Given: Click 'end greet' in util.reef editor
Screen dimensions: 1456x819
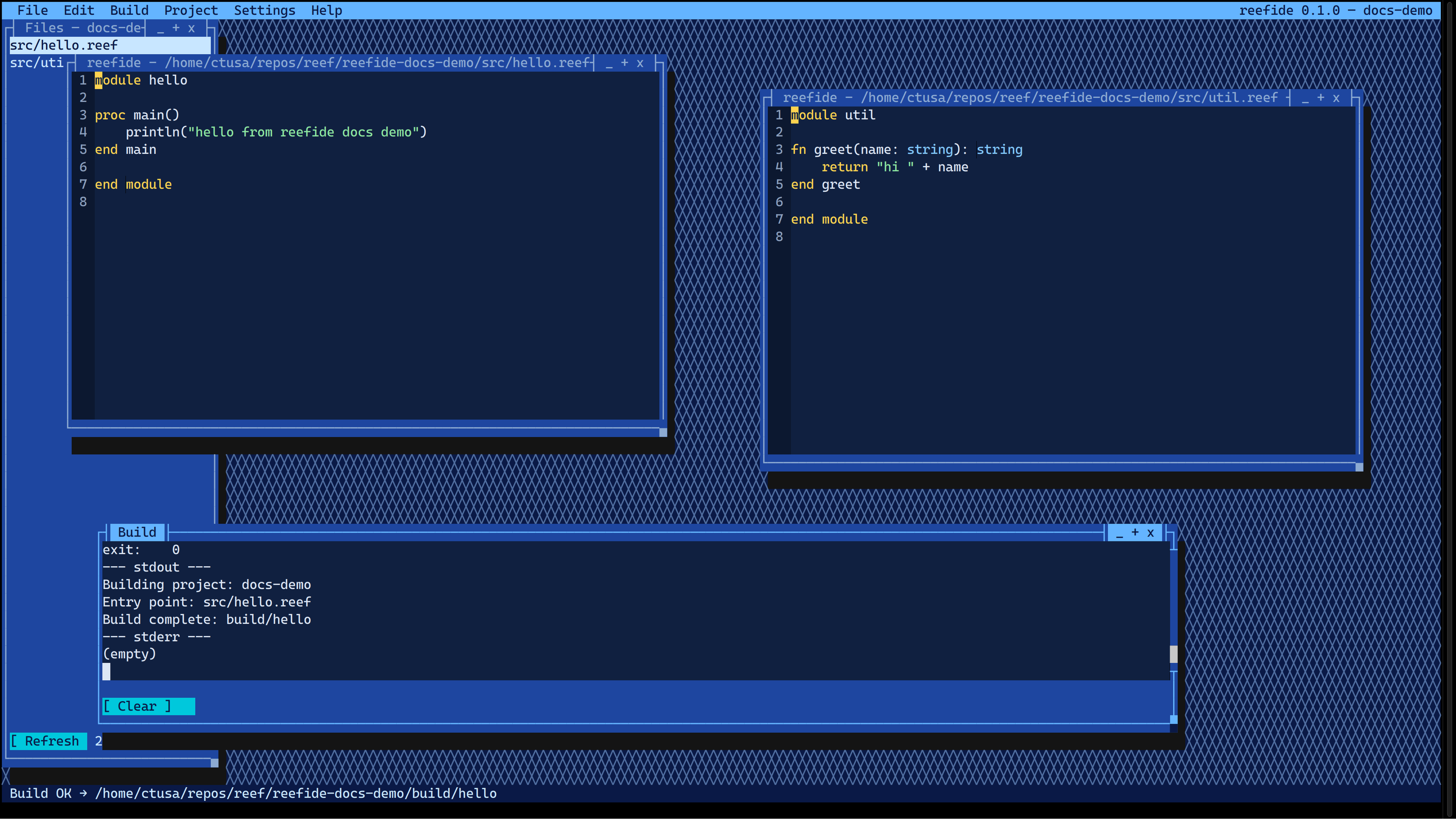Looking at the screenshot, I should 825,185.
